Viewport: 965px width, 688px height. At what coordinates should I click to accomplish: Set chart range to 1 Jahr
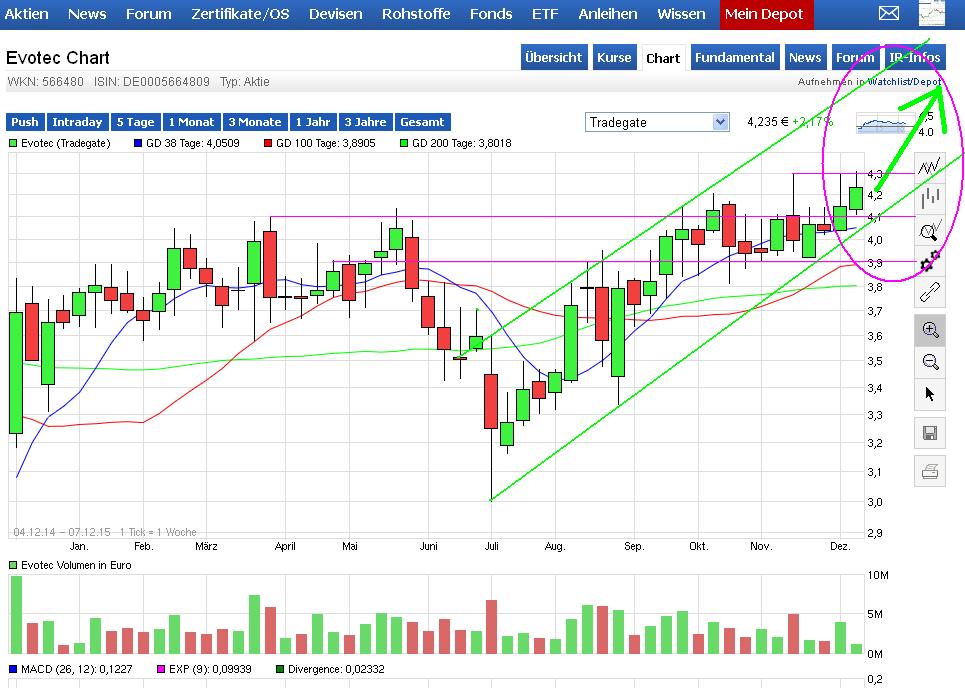pyautogui.click(x=313, y=122)
